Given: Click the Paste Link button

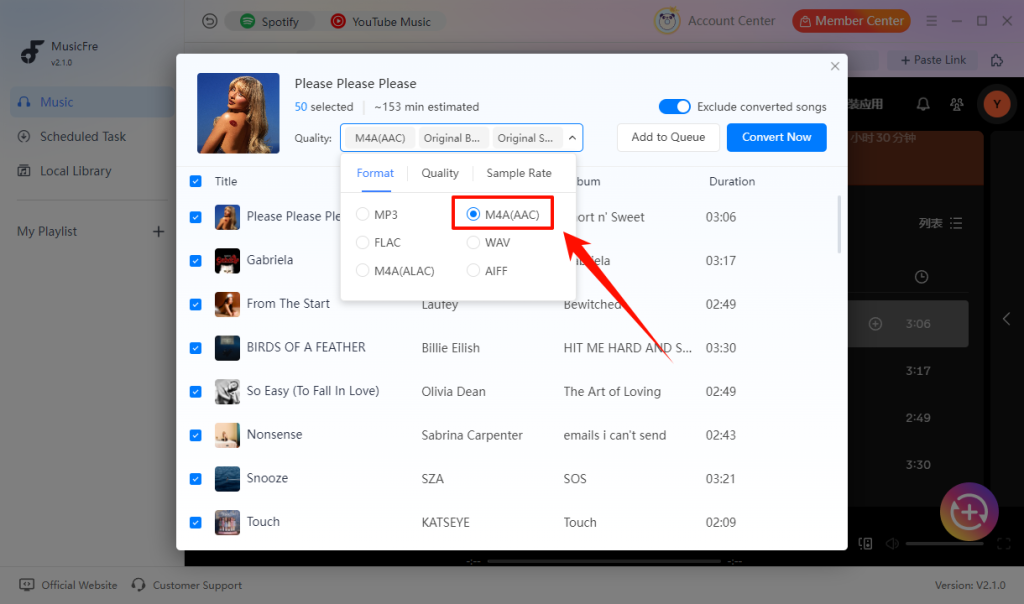Looking at the screenshot, I should click(x=933, y=60).
